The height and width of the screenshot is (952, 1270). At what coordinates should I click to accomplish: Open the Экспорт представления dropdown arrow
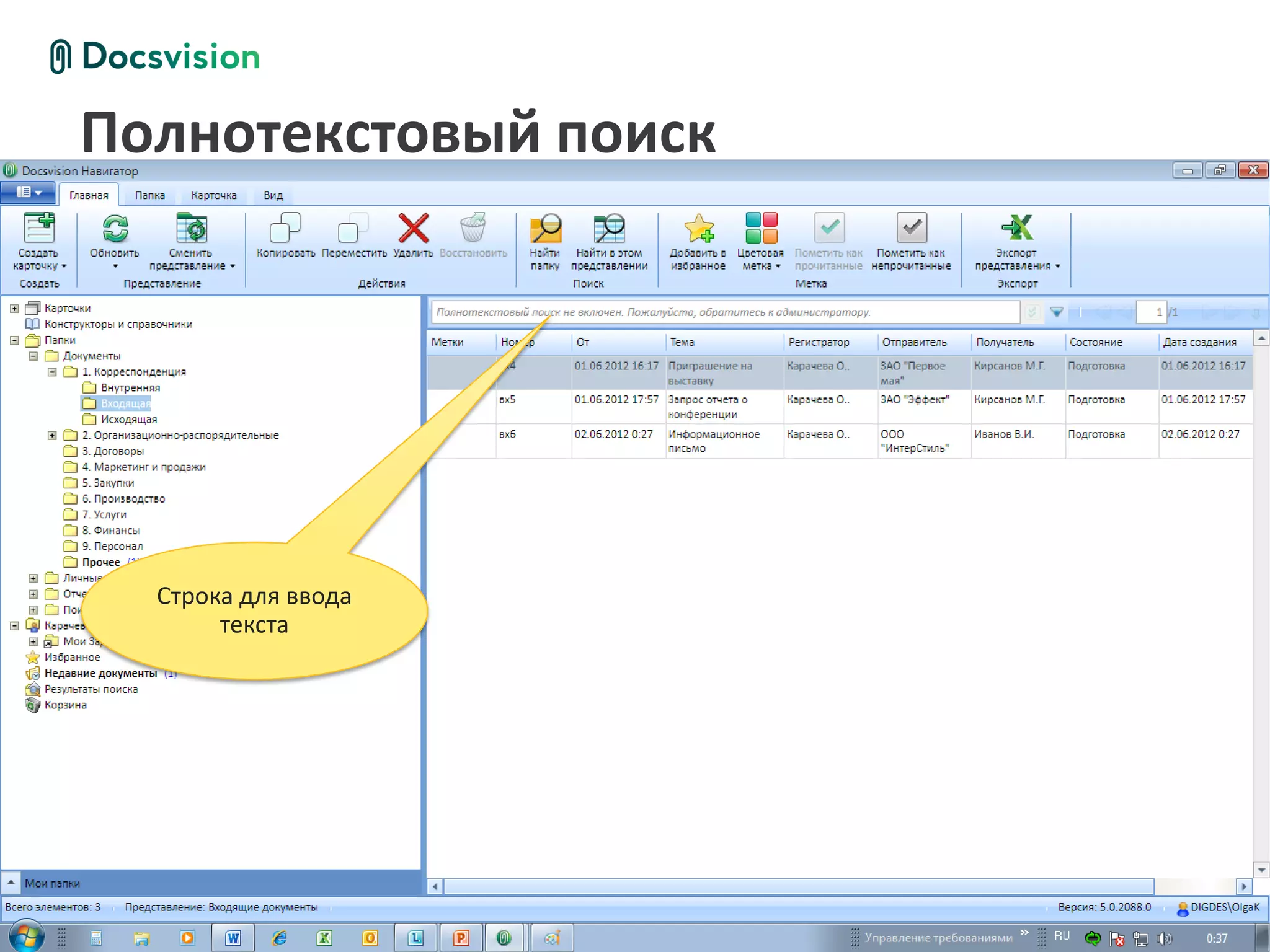(x=1058, y=267)
